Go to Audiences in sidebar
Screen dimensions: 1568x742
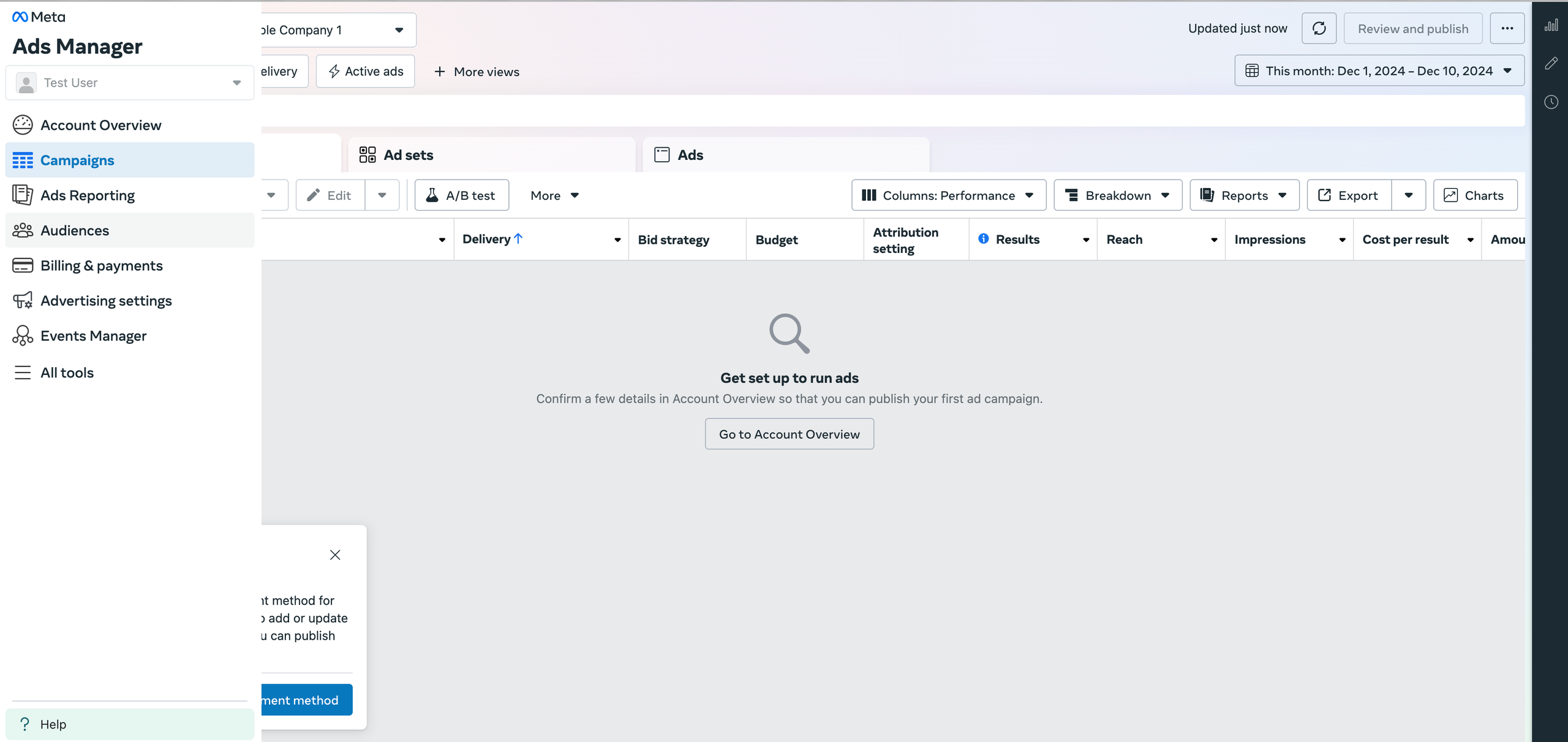click(x=129, y=230)
